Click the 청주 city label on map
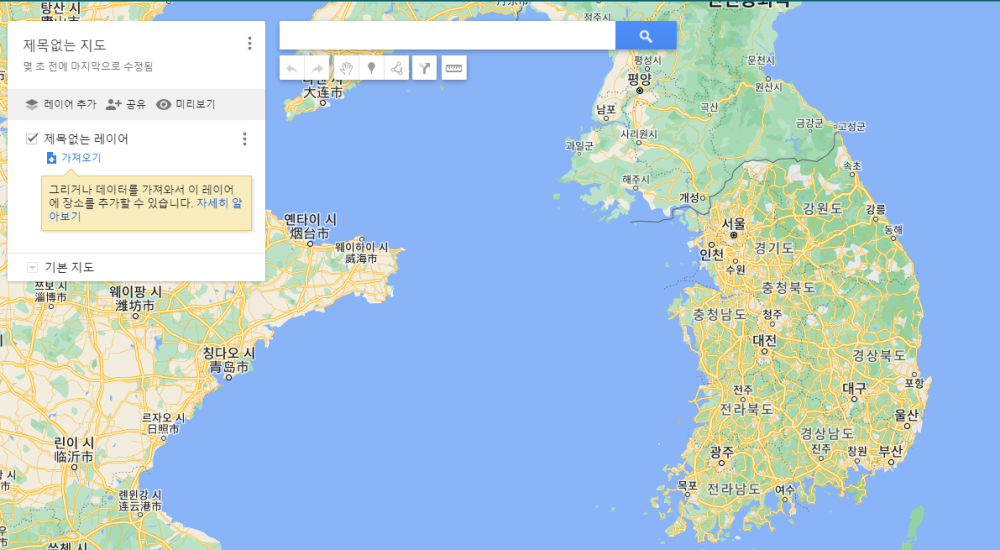This screenshot has height=550, width=1000. 772,314
